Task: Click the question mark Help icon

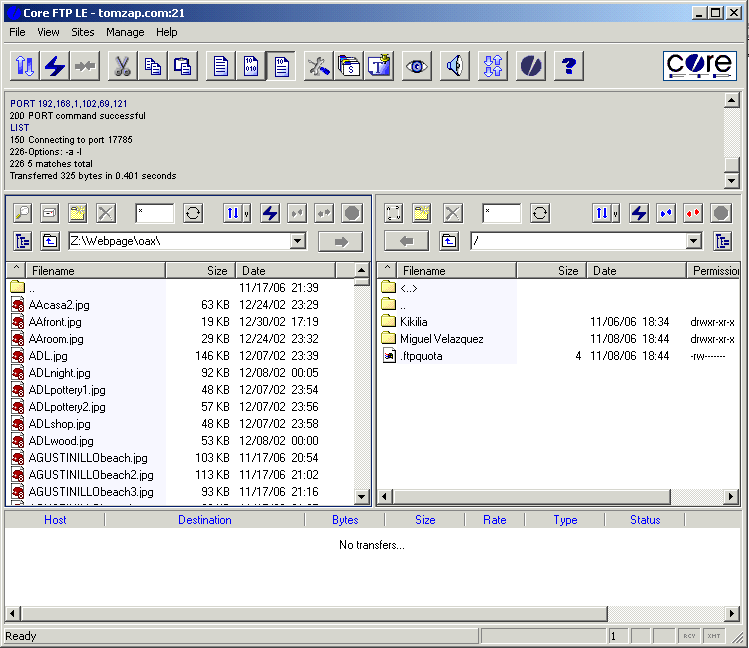Action: pos(568,66)
